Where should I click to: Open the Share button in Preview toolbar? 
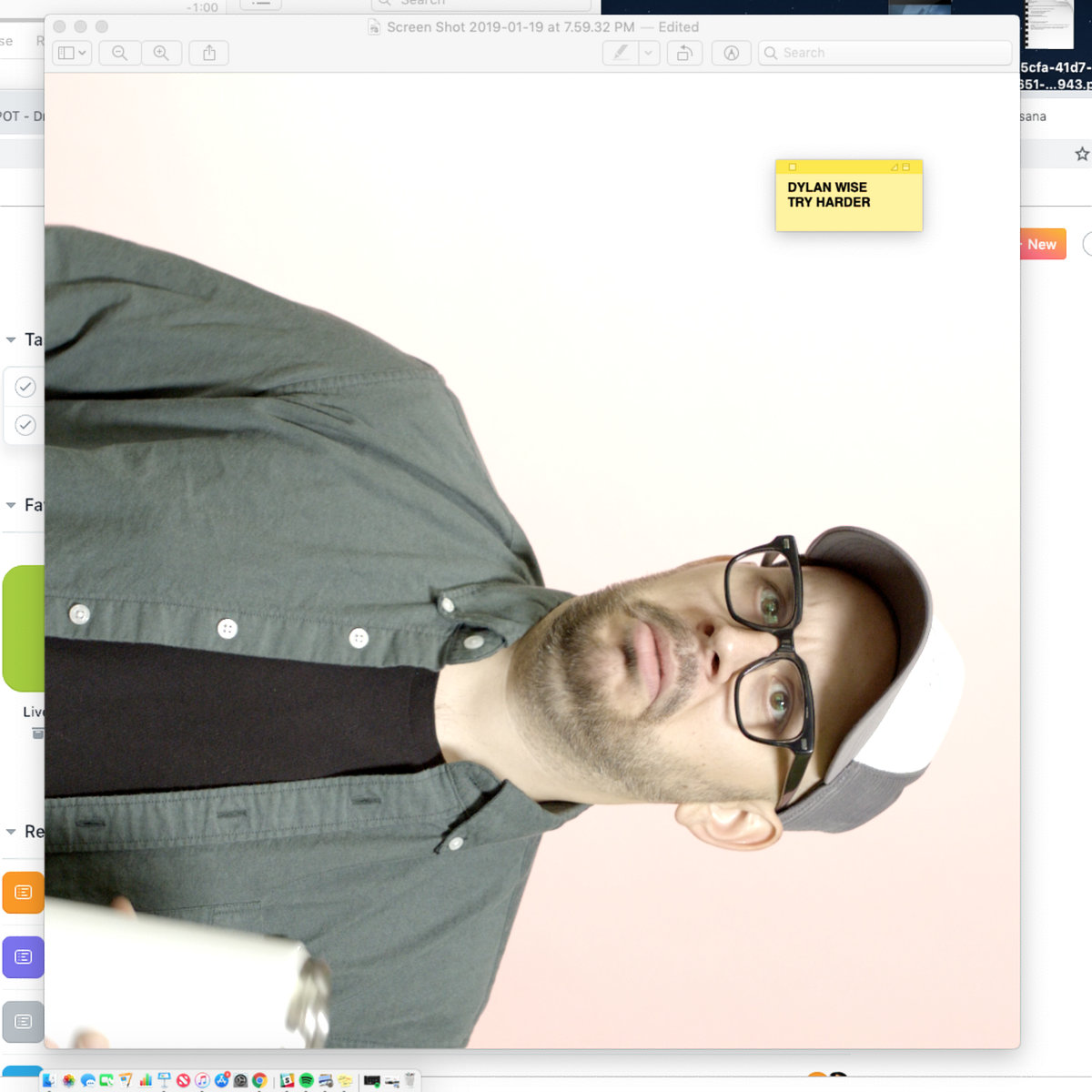click(x=209, y=53)
